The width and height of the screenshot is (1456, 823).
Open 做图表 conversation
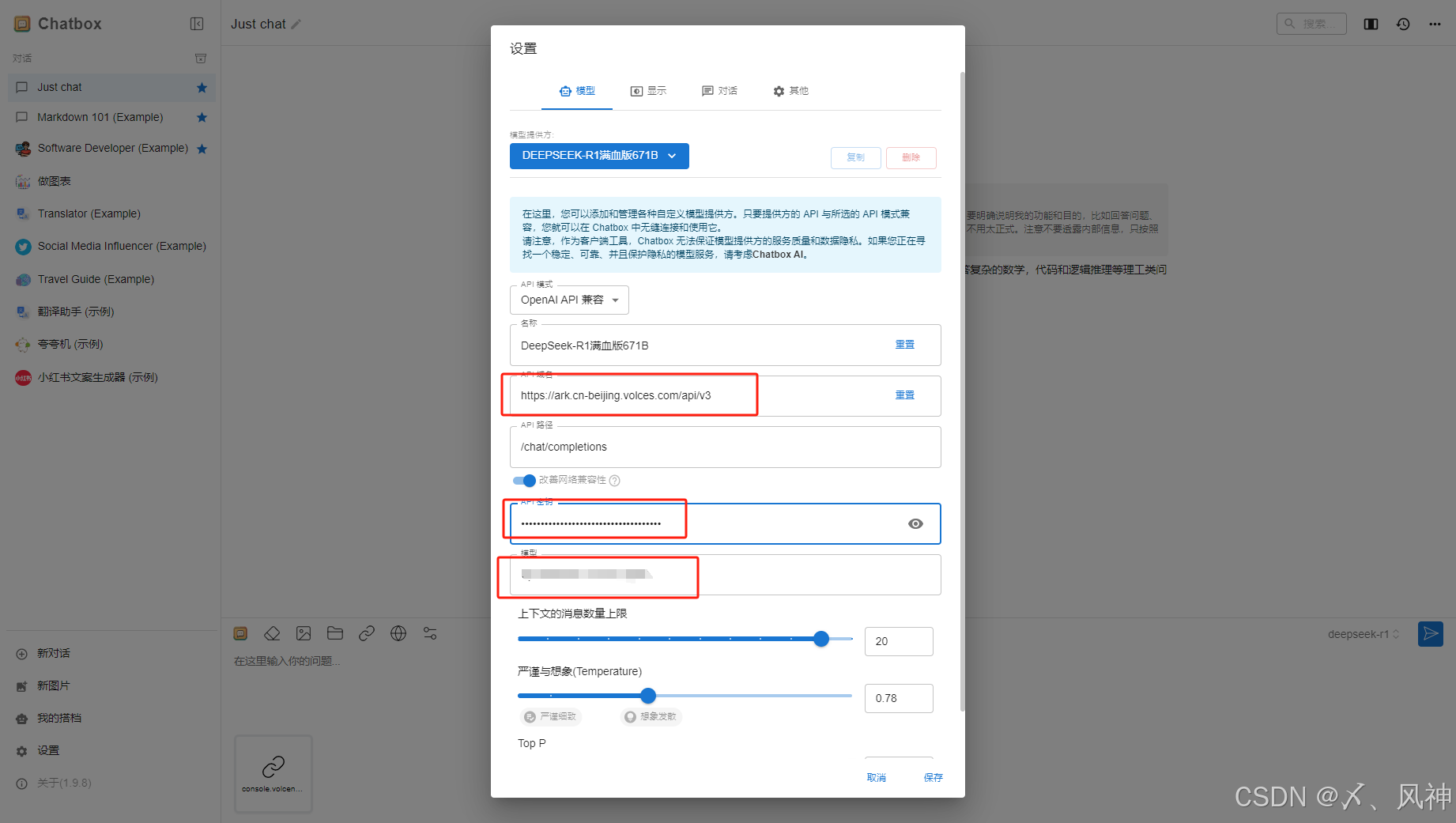pos(111,181)
